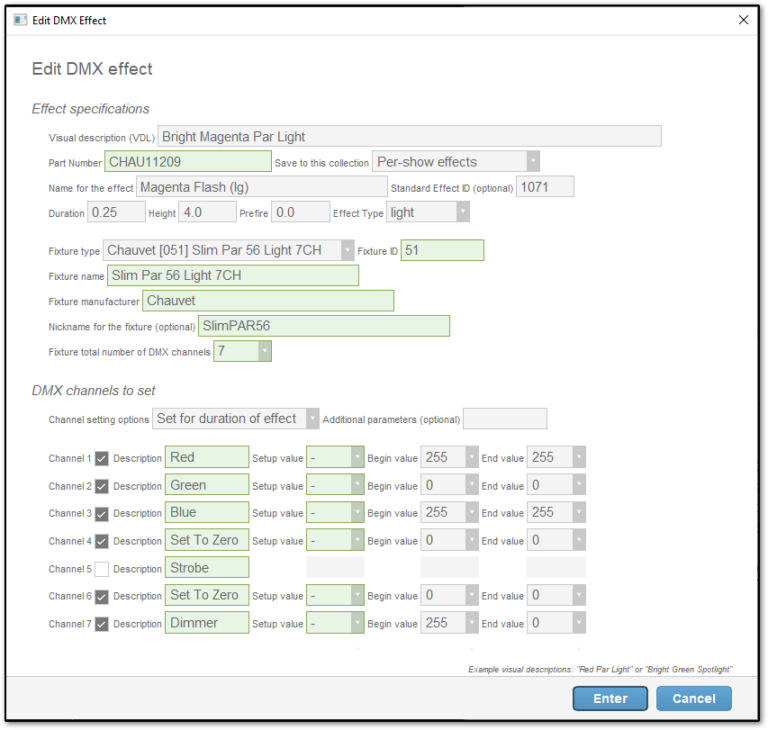Close the Edit DMX Effect dialog
Screen dimensions: 768x730
[742, 20]
